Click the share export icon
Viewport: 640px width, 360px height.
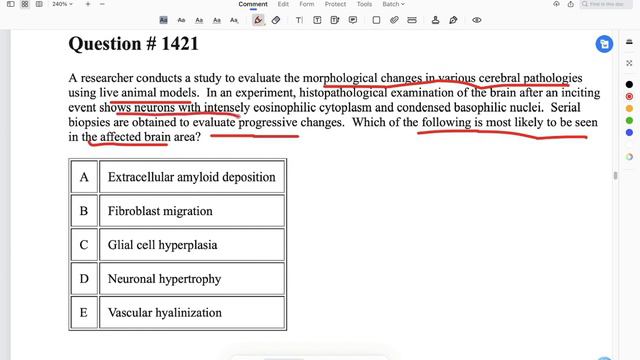pyautogui.click(x=571, y=4)
